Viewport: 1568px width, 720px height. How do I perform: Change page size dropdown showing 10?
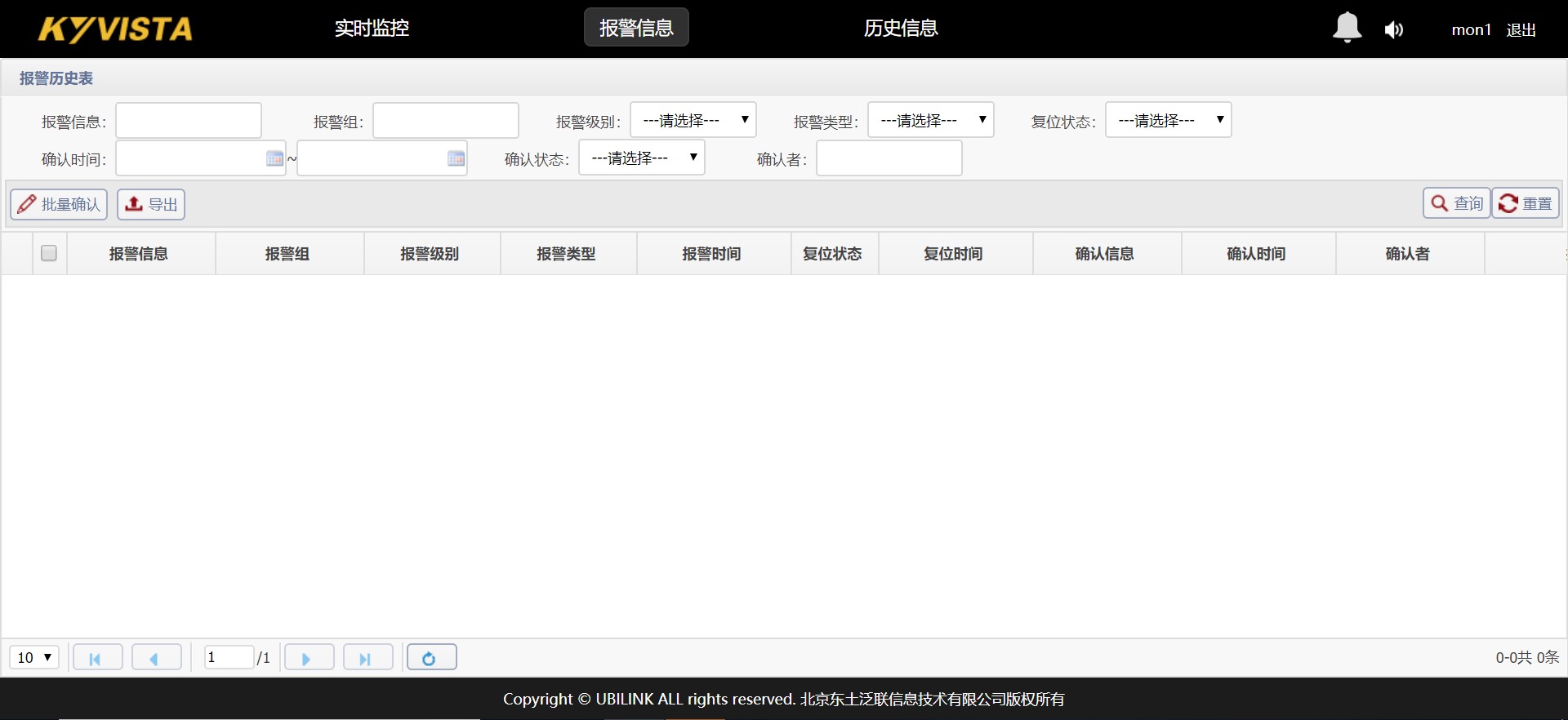34,658
